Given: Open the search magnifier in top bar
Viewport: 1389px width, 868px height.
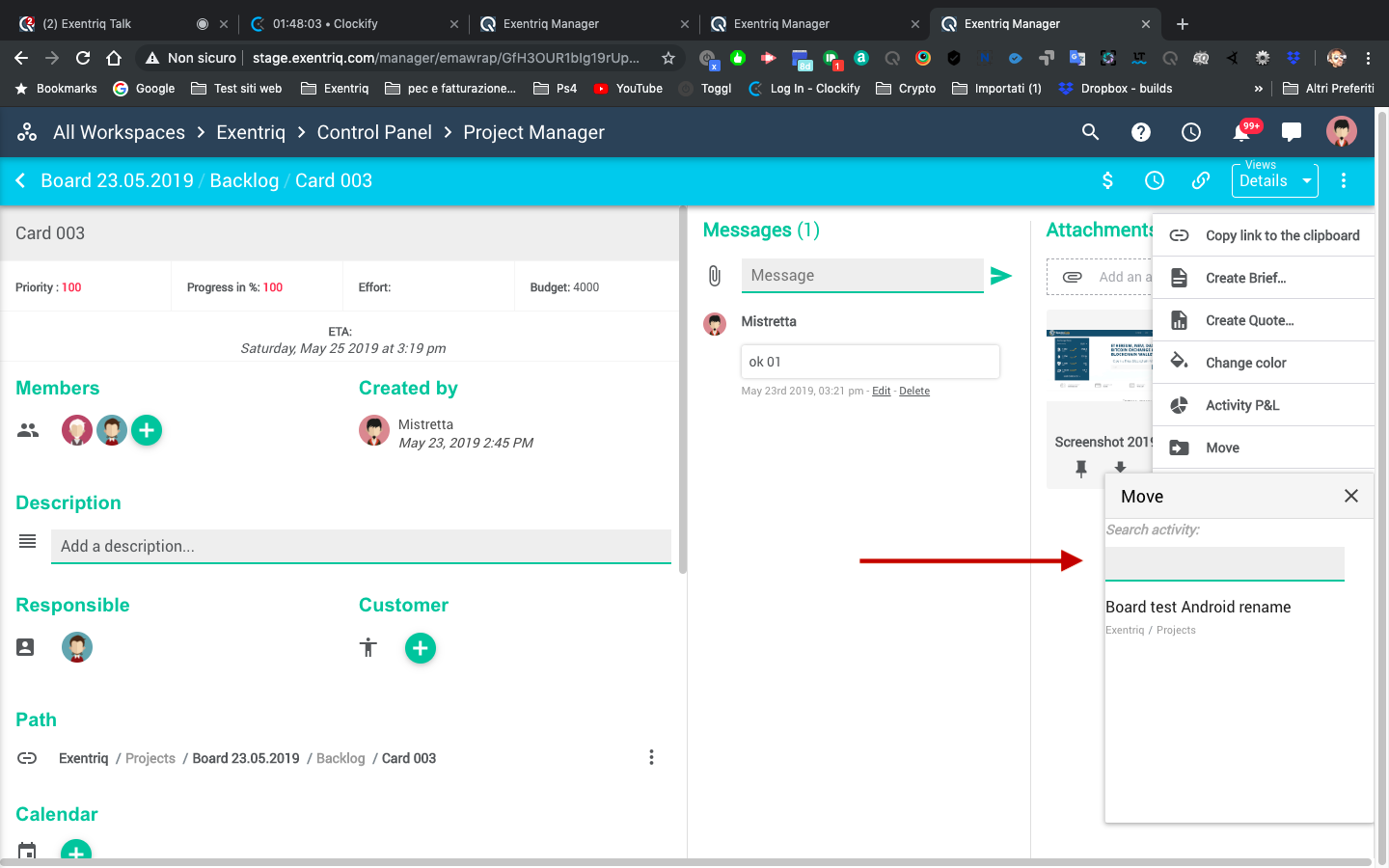Looking at the screenshot, I should click(1090, 132).
